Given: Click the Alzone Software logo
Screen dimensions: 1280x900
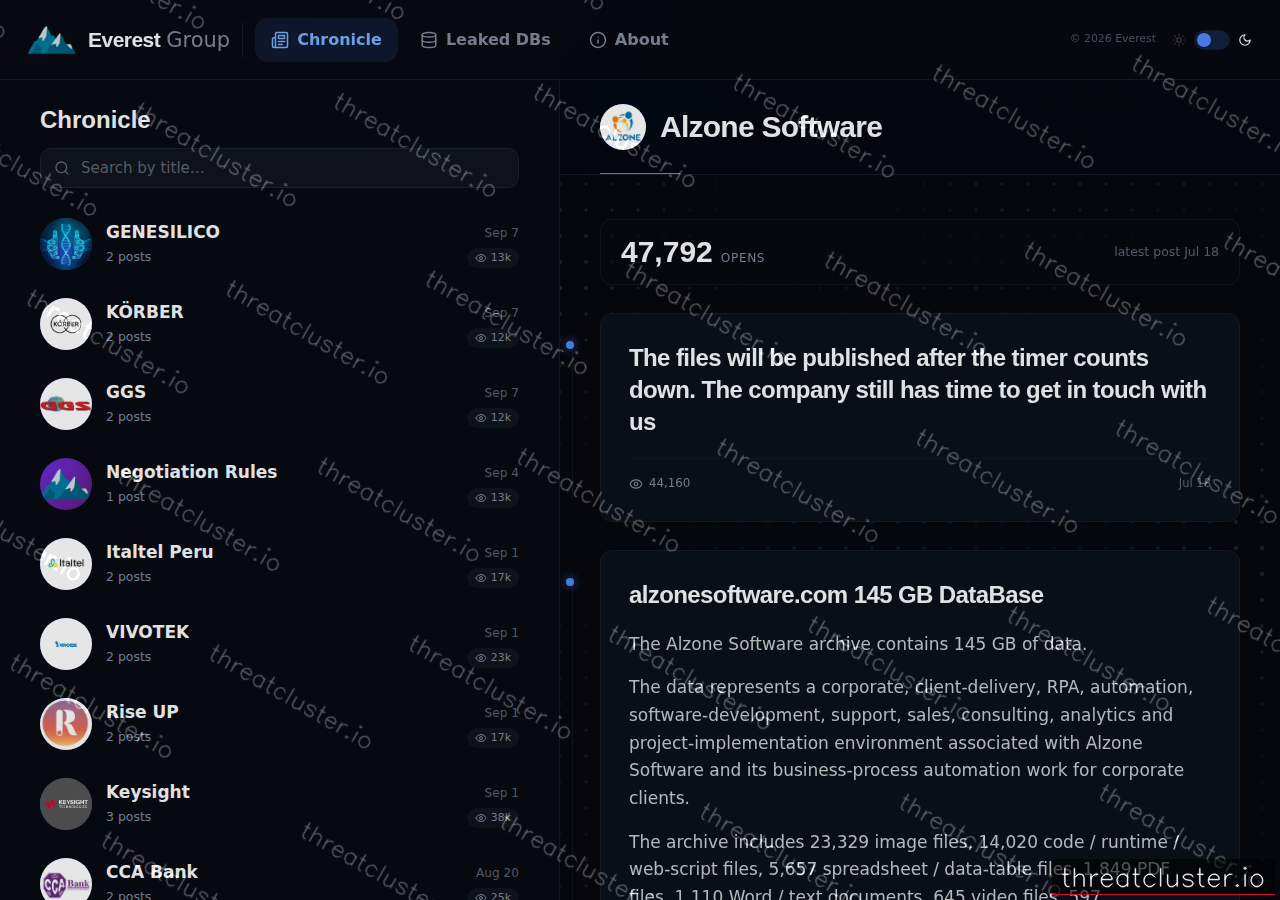Looking at the screenshot, I should point(623,127).
